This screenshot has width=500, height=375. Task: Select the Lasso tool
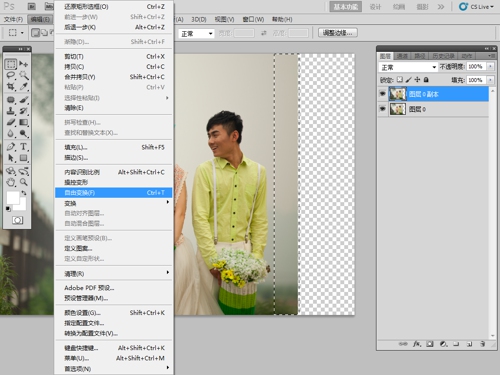pyautogui.click(x=11, y=75)
